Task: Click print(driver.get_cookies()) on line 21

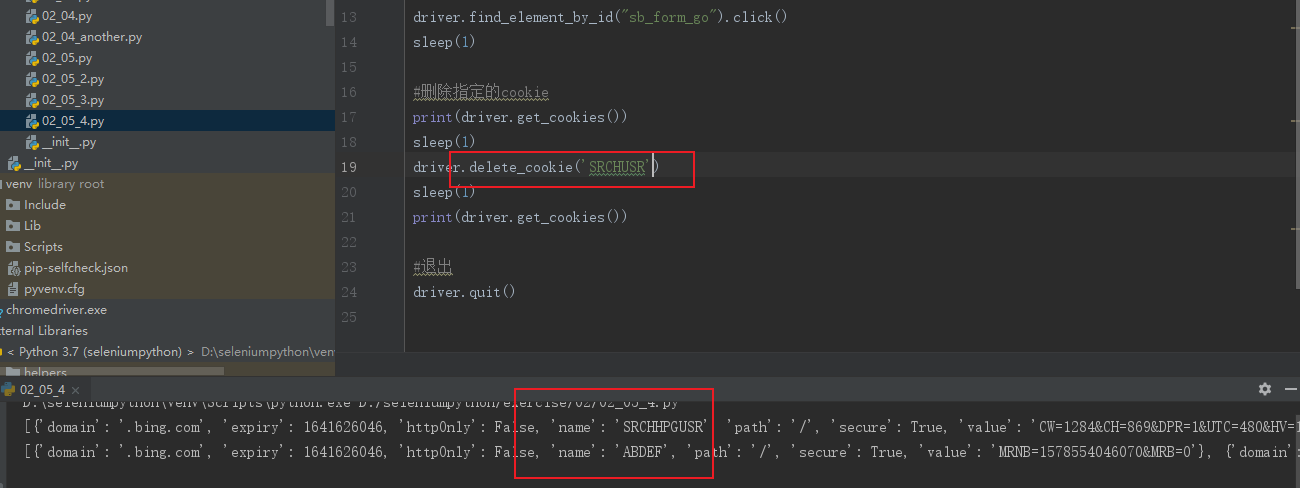Action: 520,217
